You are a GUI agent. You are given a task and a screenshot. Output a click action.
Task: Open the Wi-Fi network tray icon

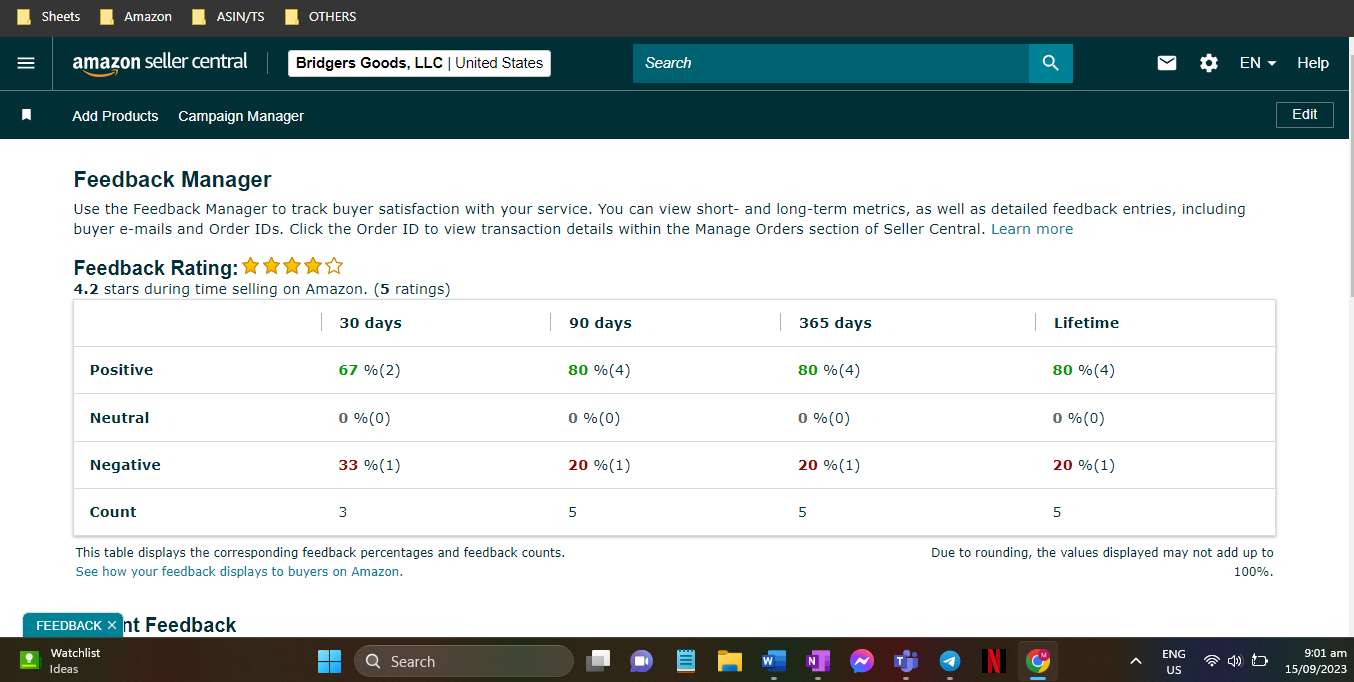click(x=1211, y=661)
